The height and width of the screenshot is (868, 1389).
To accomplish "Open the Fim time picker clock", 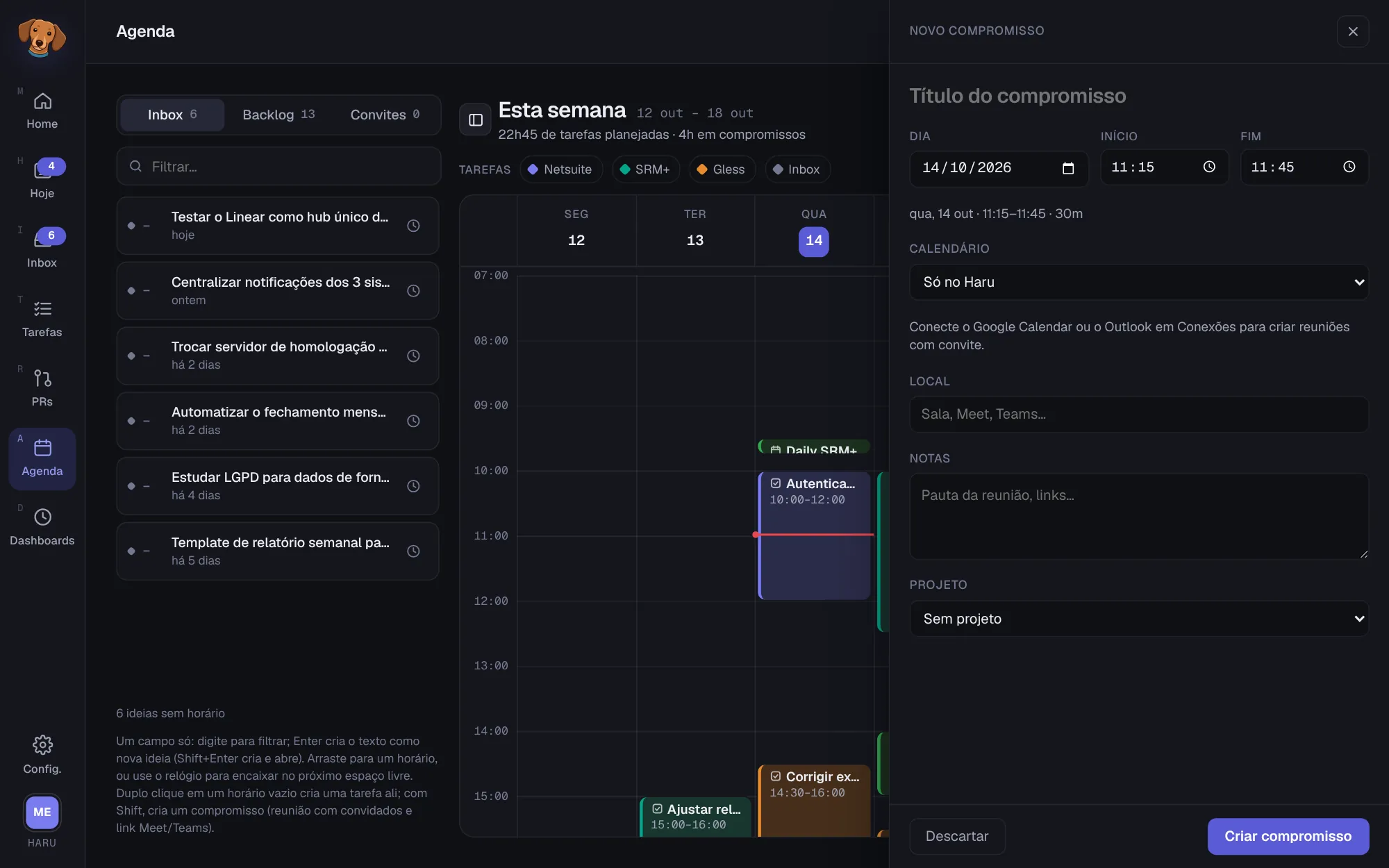I will click(1349, 167).
